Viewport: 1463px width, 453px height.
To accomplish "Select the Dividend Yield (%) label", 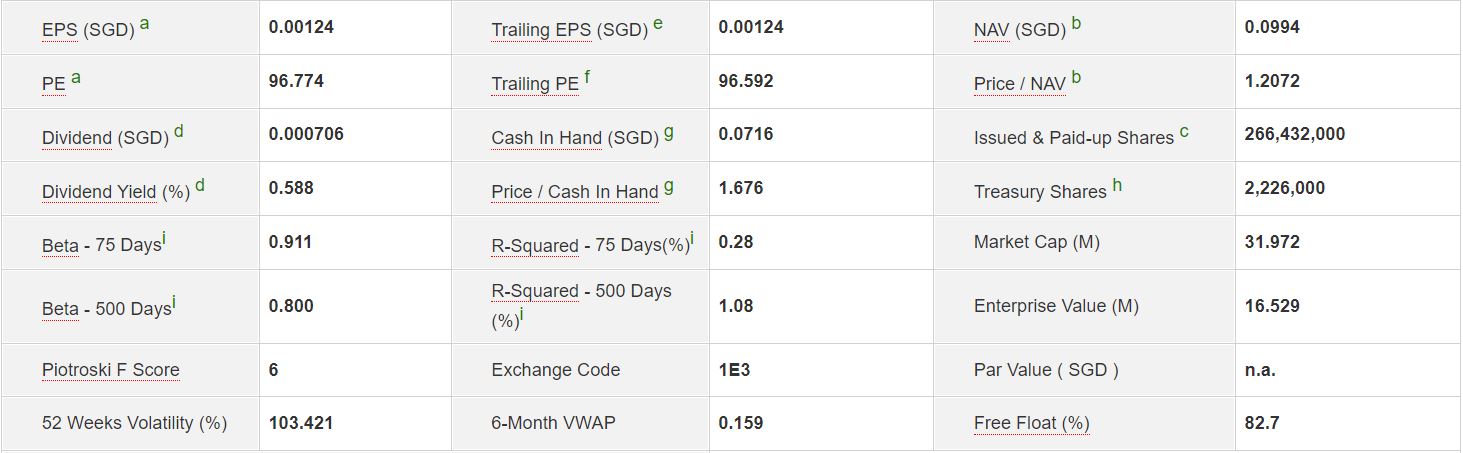I will 115,192.
